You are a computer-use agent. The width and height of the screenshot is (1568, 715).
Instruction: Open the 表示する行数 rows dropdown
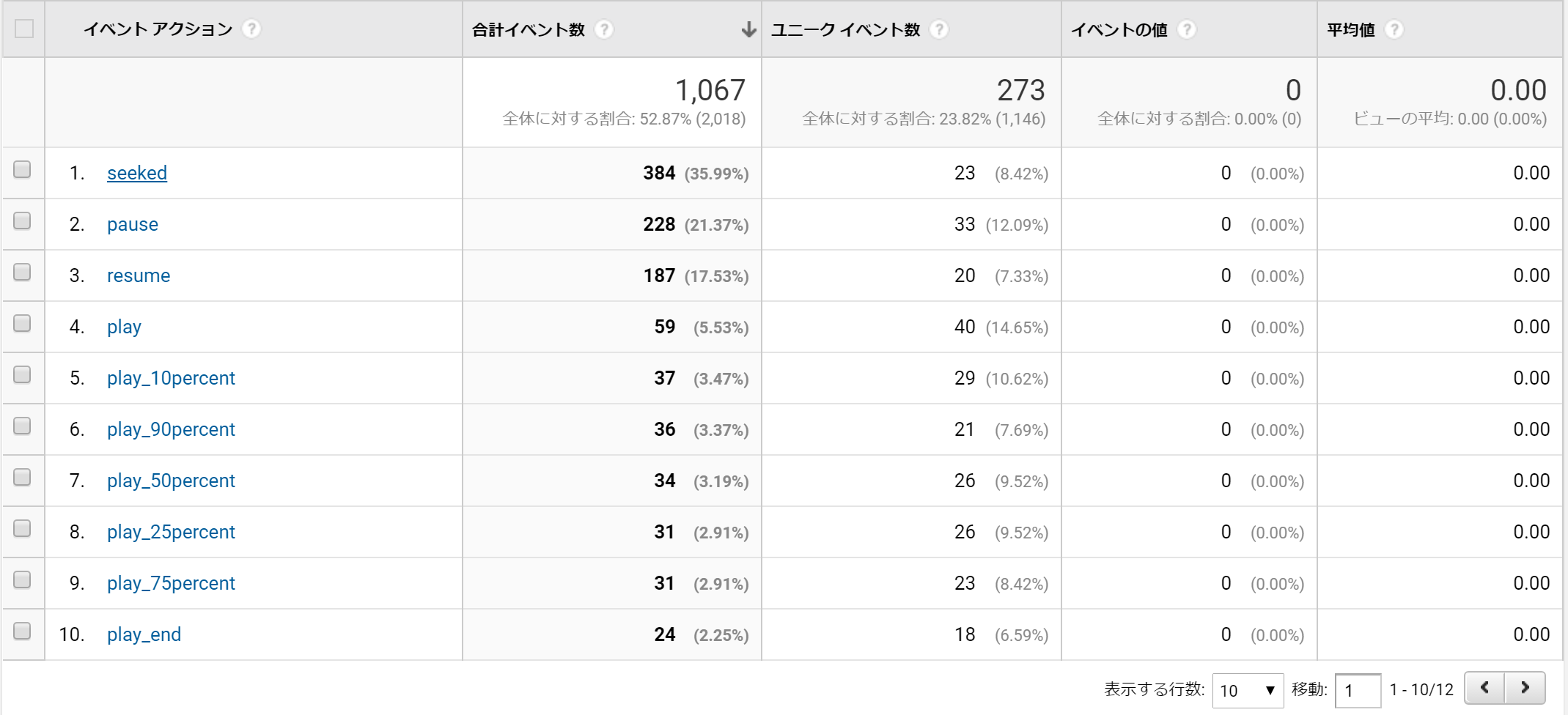point(1248,690)
